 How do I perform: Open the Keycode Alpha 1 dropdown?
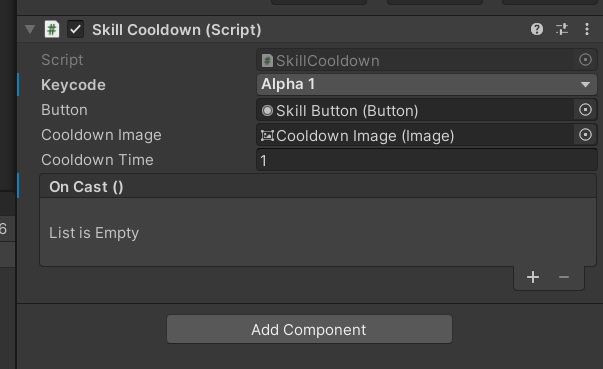click(x=426, y=85)
